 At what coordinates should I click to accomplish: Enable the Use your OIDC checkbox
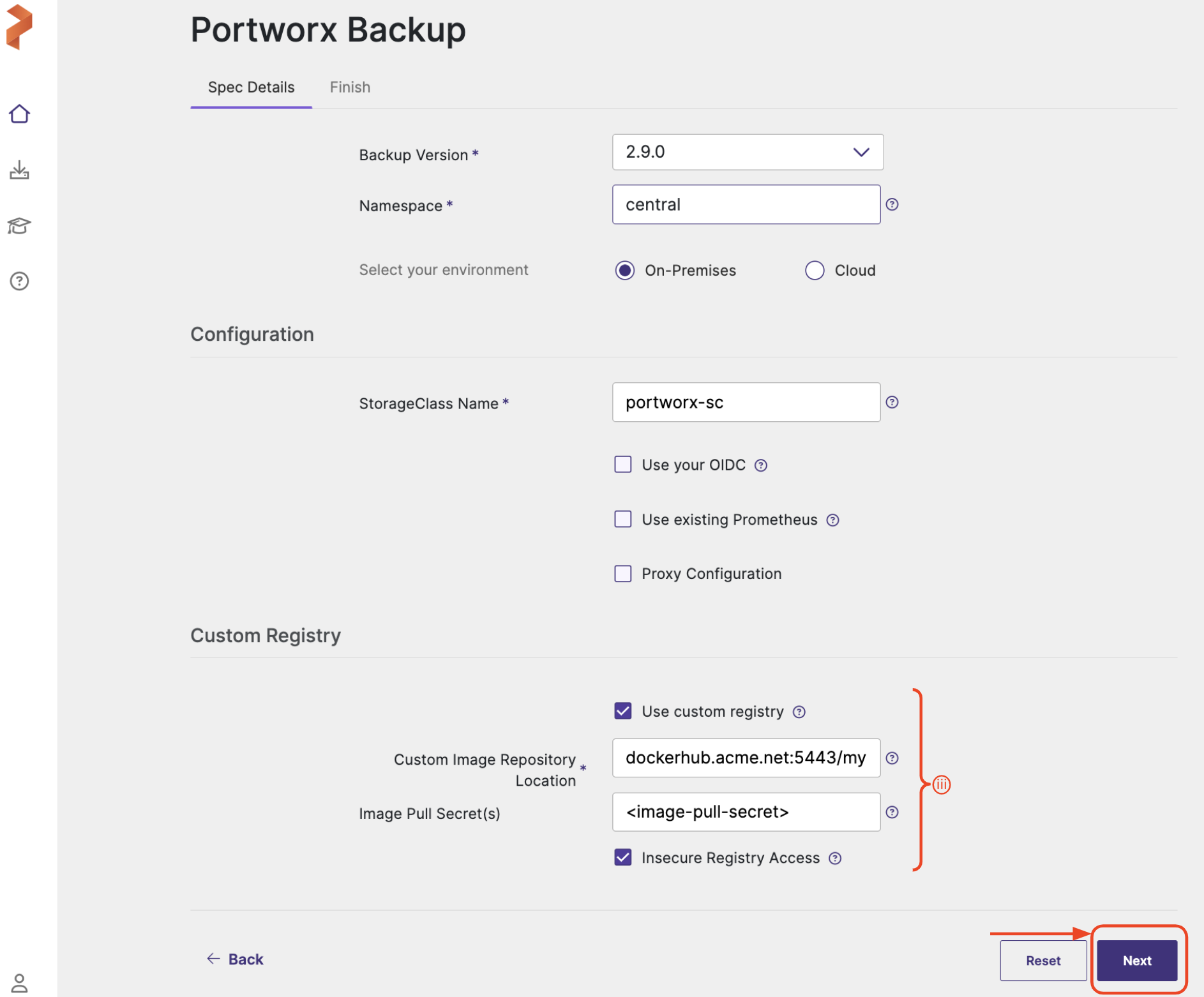click(x=623, y=464)
